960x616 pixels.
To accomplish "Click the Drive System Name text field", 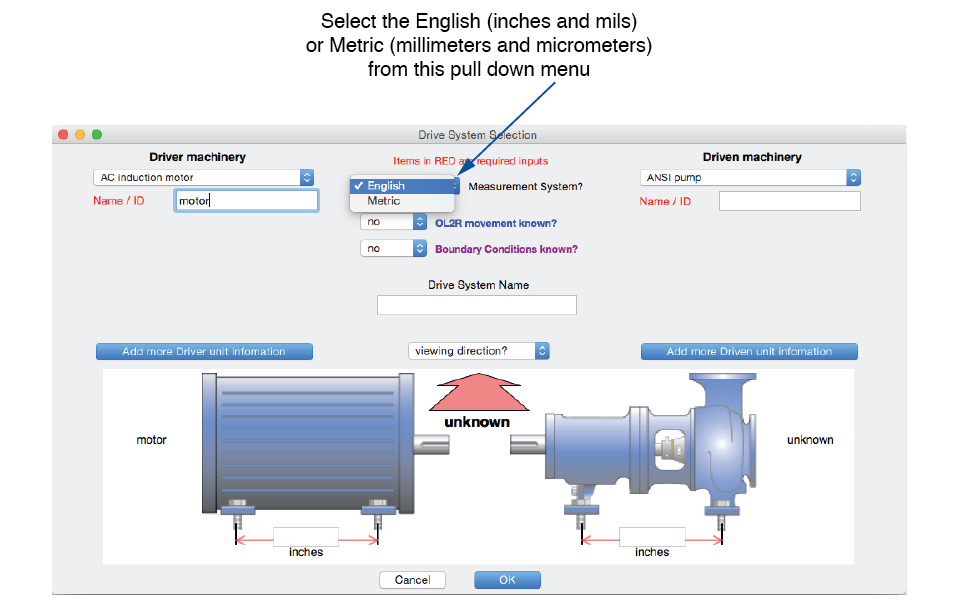I will pyautogui.click(x=476, y=305).
